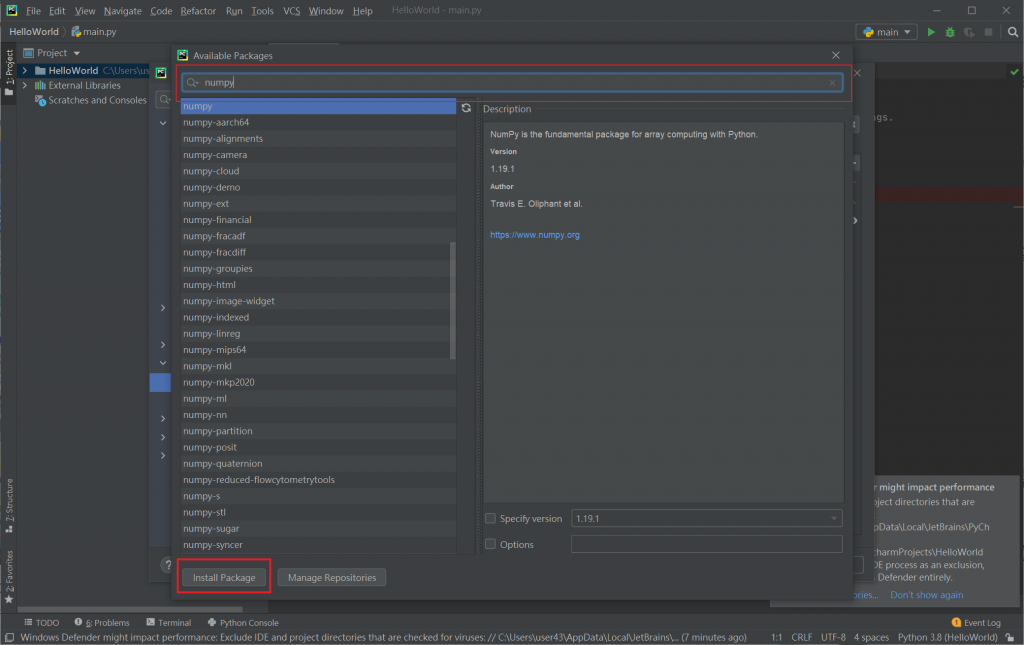The image size is (1024, 645).
Task: Click the 4 spaces indent status
Action: tap(871, 637)
